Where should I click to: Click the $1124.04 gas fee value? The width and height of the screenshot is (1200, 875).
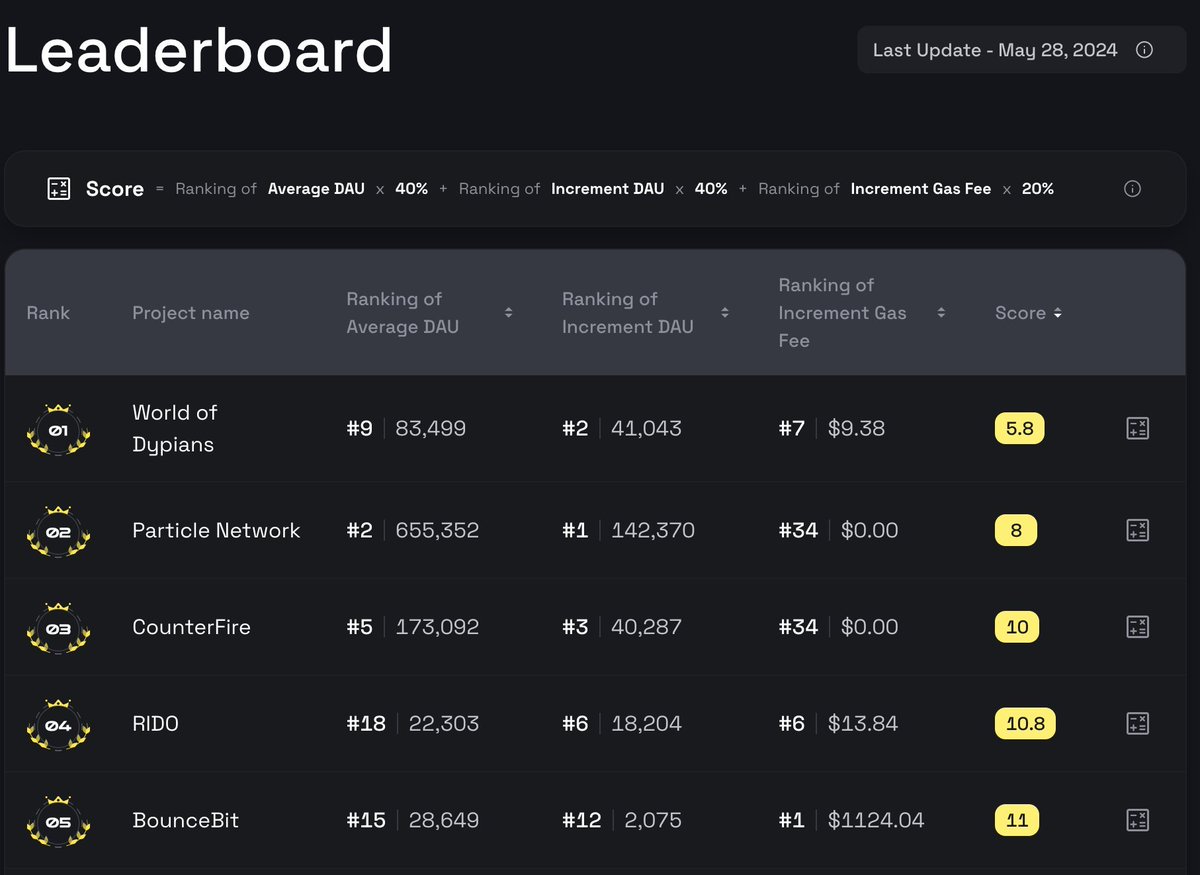pos(876,820)
